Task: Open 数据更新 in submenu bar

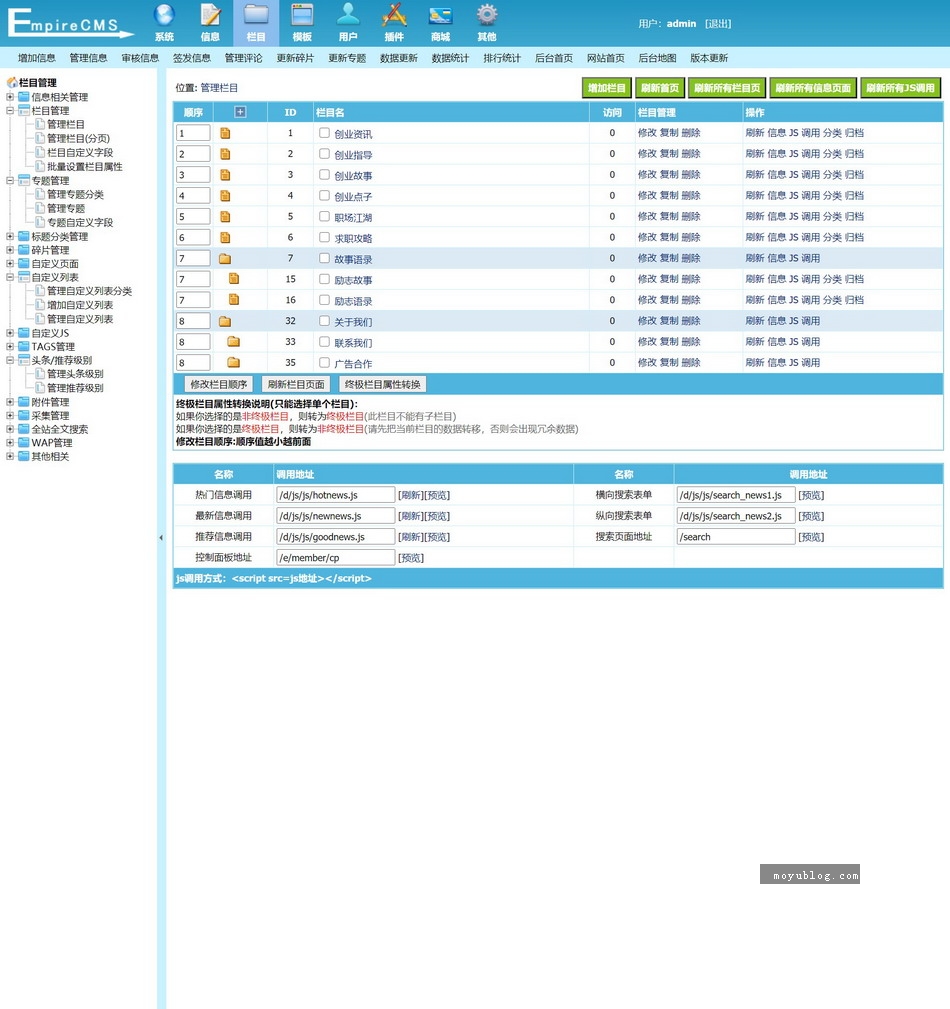Action: click(x=398, y=58)
